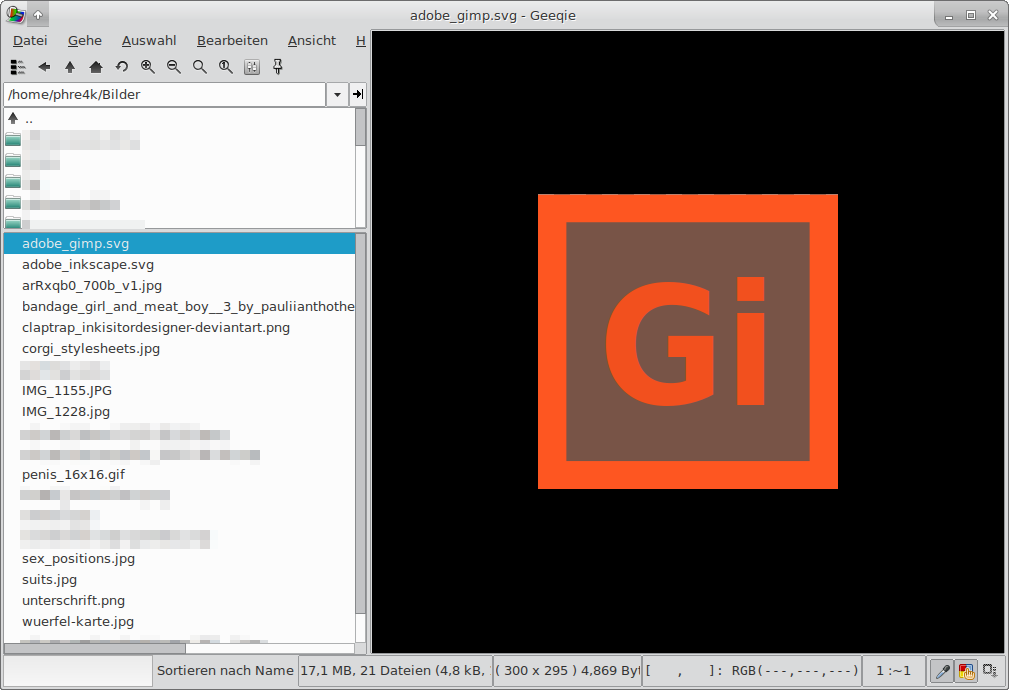Open the Bearbeiten menu
The width and height of the screenshot is (1009, 690).
[232, 41]
